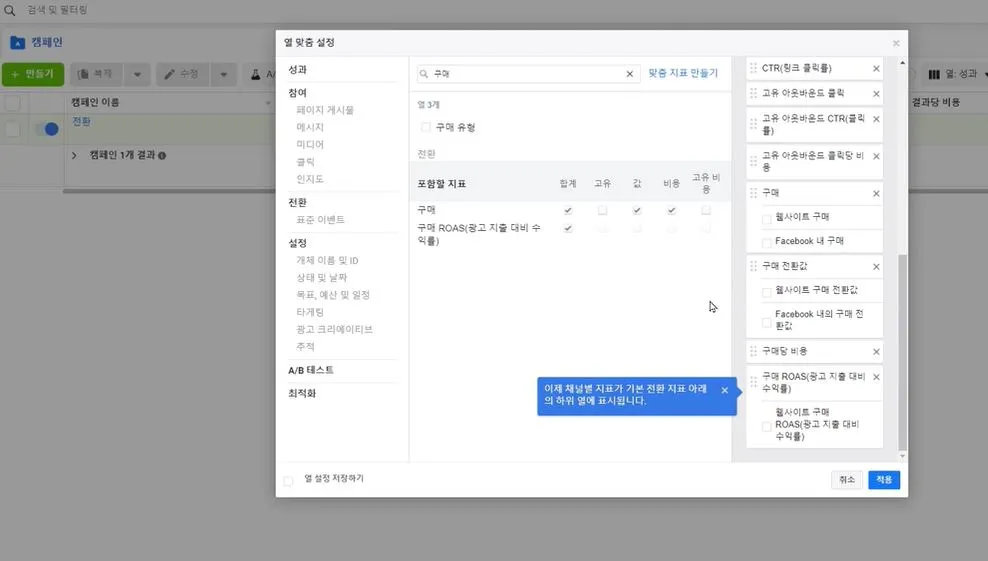Click the green 만들기 button
The image size is (988, 561).
click(33, 74)
